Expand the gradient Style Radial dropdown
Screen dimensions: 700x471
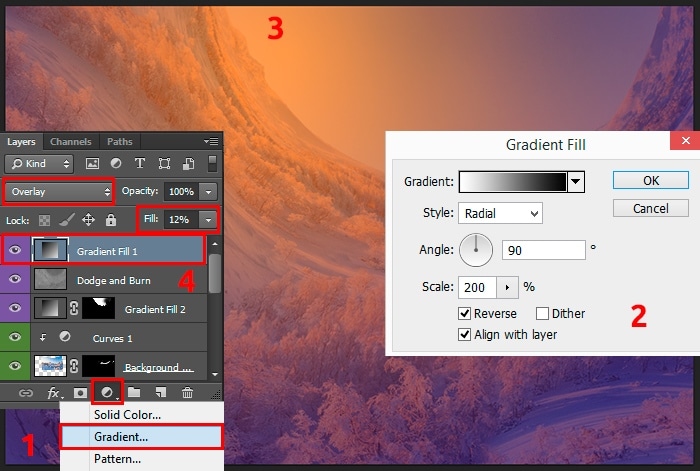point(500,213)
